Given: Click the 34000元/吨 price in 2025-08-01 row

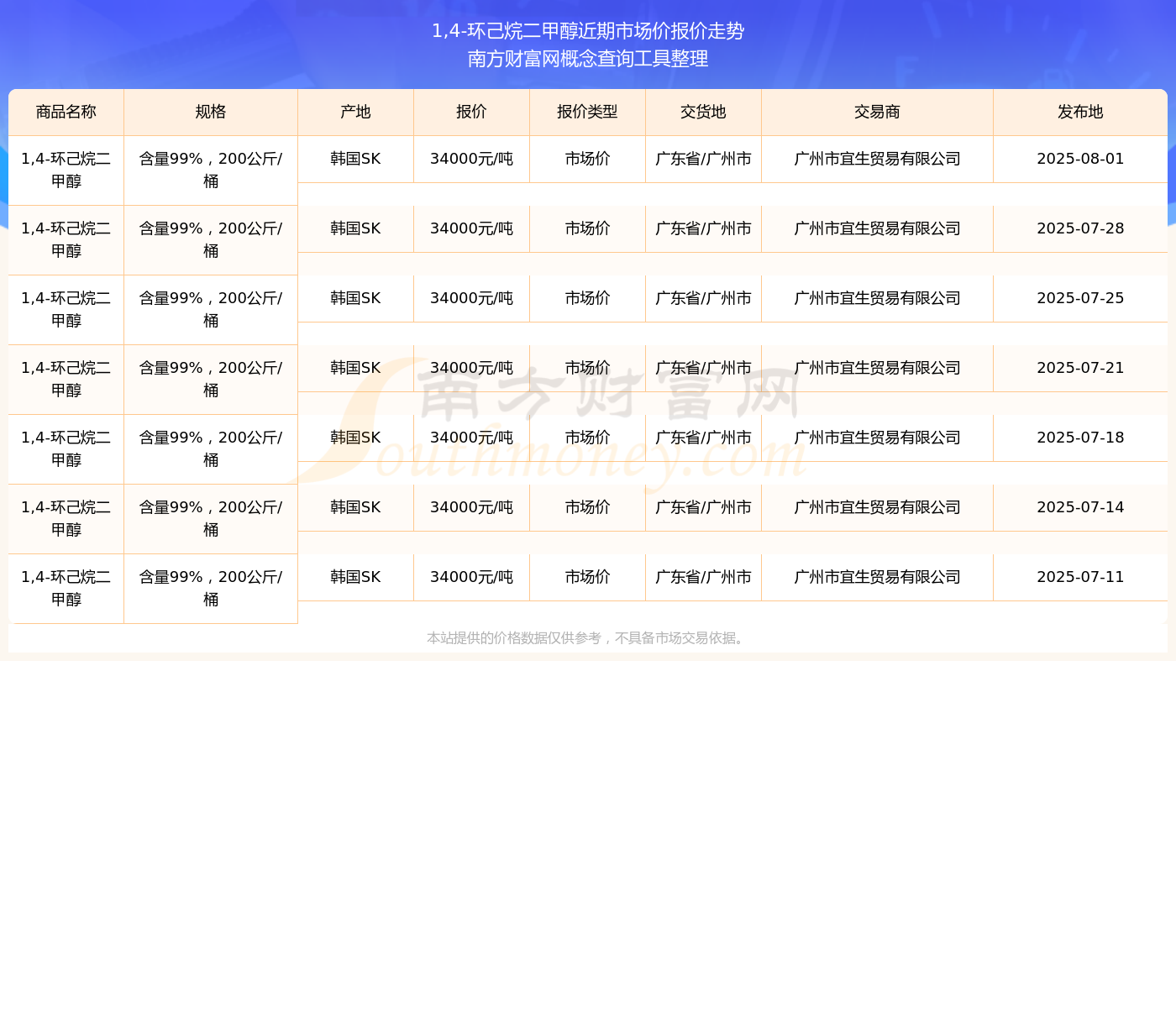Looking at the screenshot, I should pos(471,159).
